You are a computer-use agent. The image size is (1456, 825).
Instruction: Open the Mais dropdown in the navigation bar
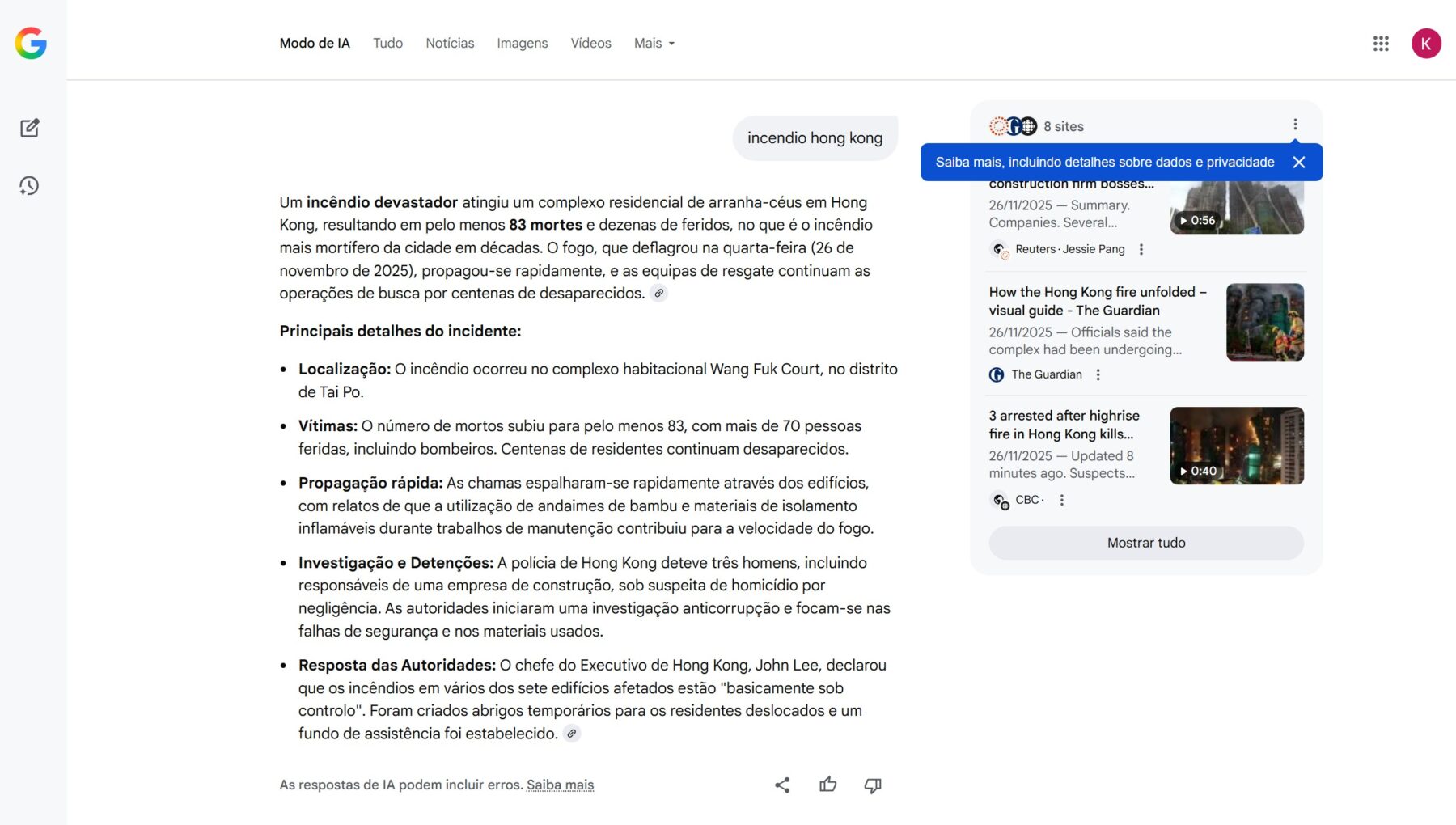click(x=654, y=43)
